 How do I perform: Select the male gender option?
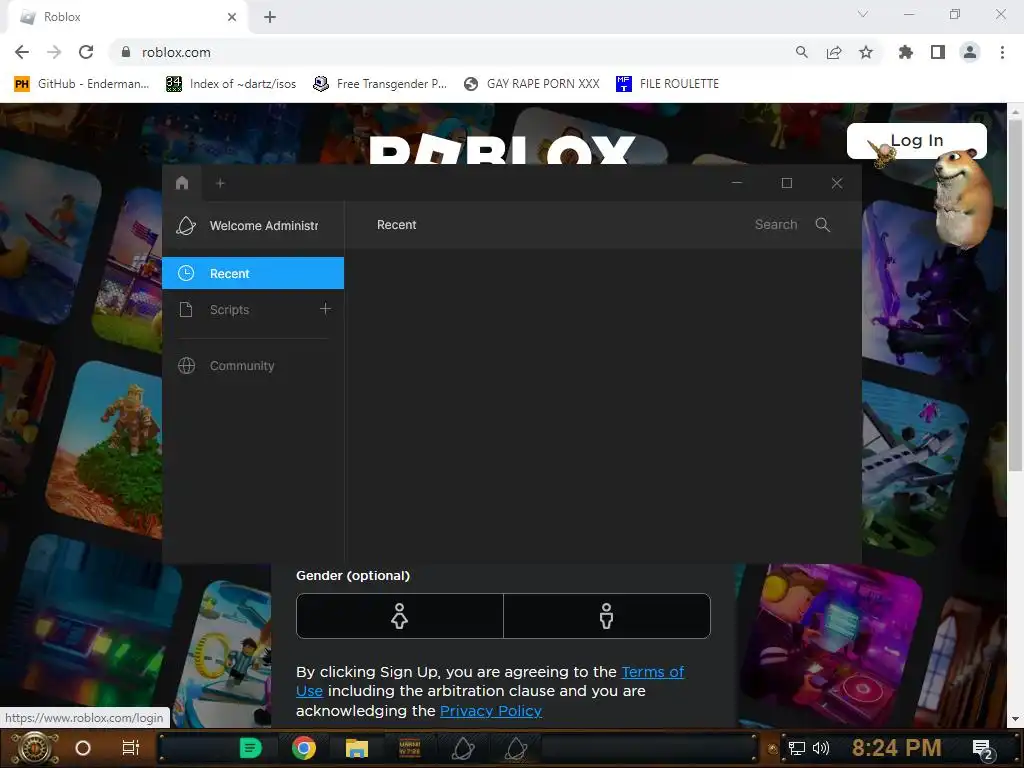coord(607,616)
